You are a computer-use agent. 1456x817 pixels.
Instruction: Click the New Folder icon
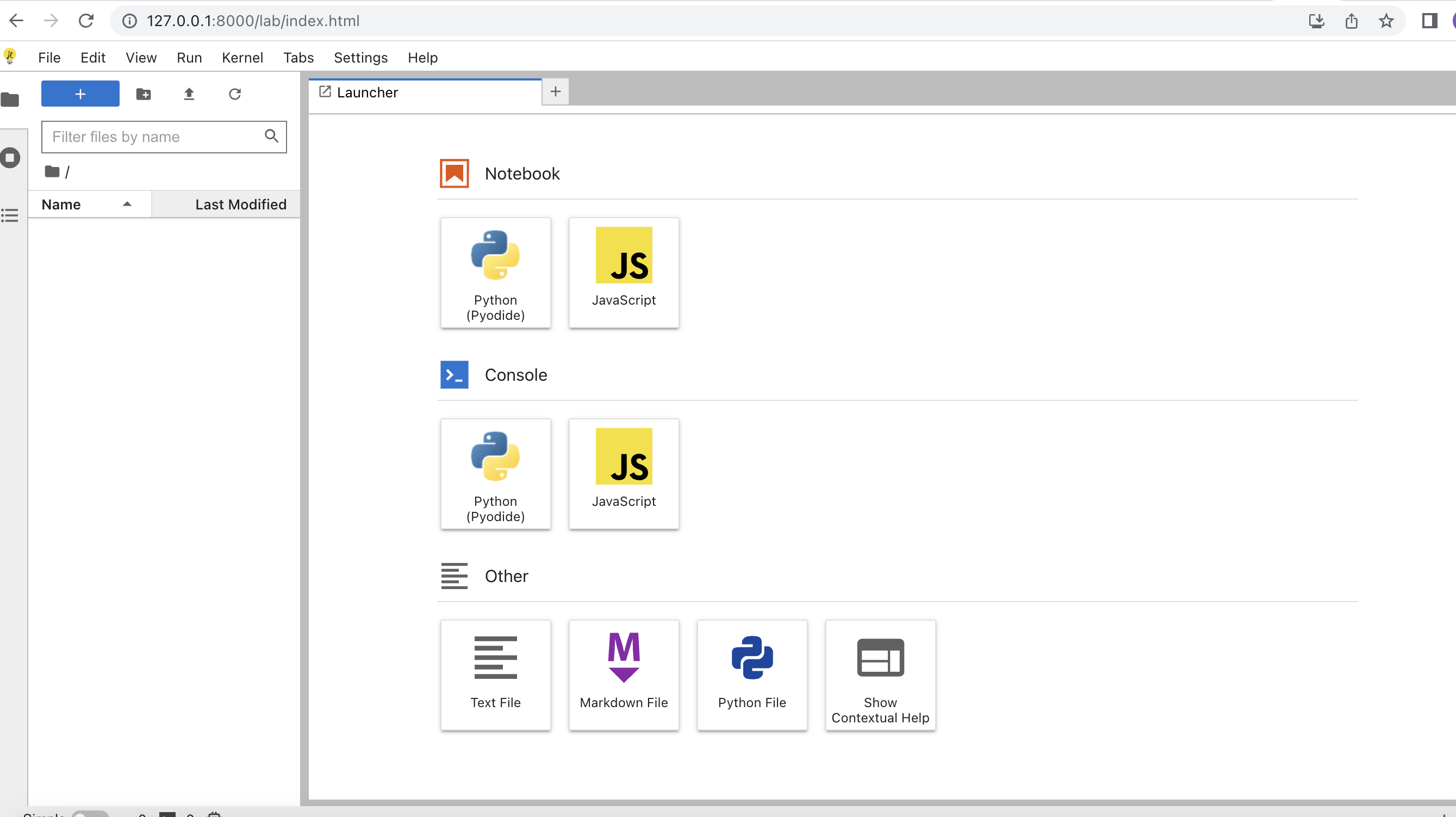pos(144,94)
